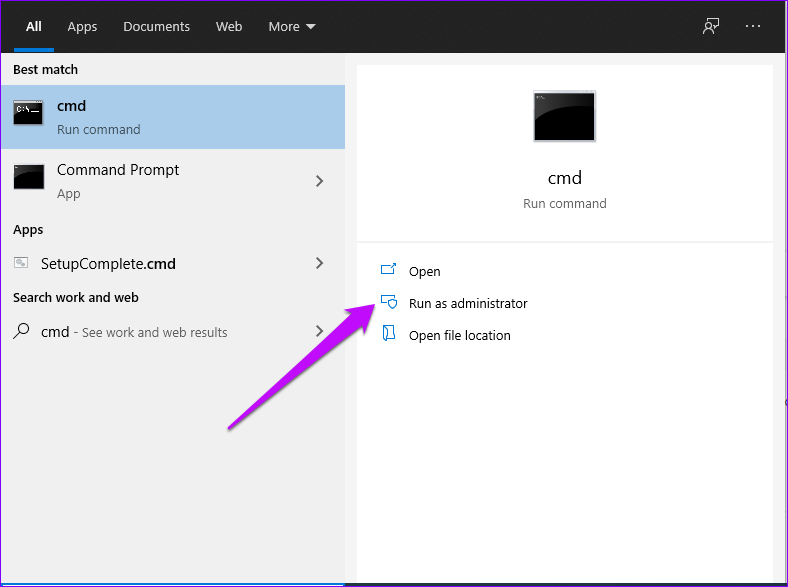Switch to the Web tab
The image size is (788, 587).
pos(229,27)
